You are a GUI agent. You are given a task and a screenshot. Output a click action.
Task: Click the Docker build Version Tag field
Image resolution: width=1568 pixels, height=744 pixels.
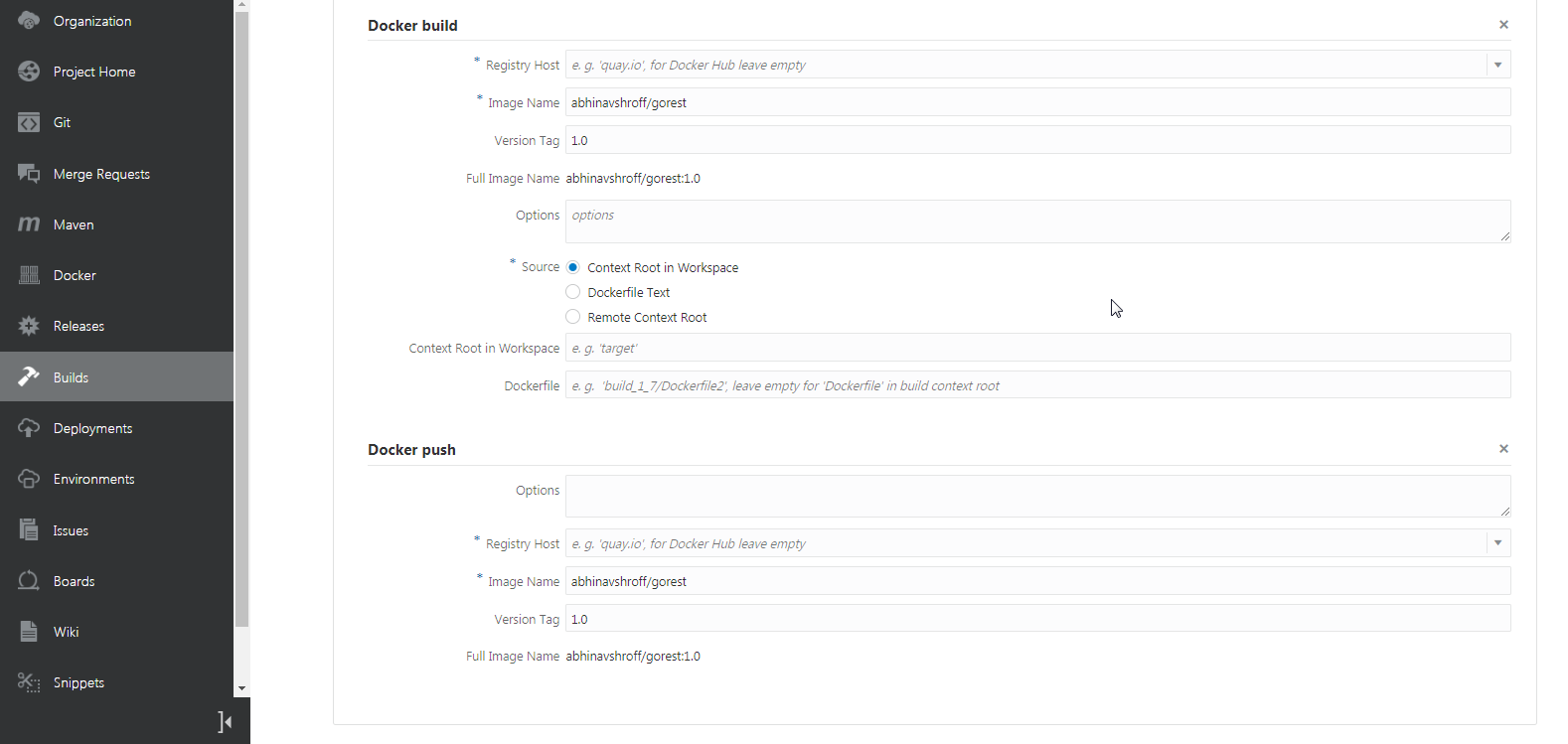coord(1037,140)
